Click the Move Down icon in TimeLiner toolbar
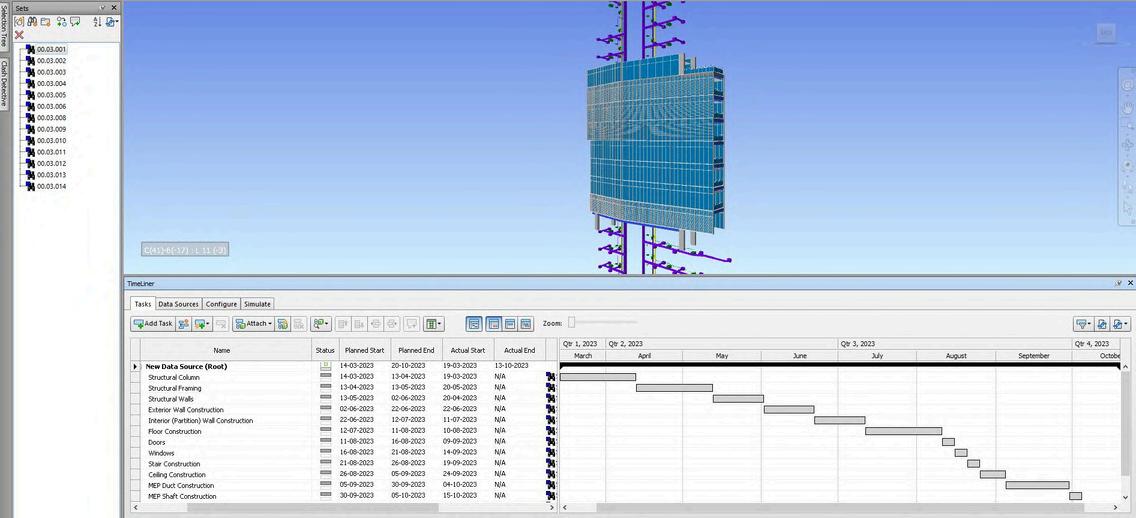This screenshot has height=518, width=1136. [x=359, y=324]
